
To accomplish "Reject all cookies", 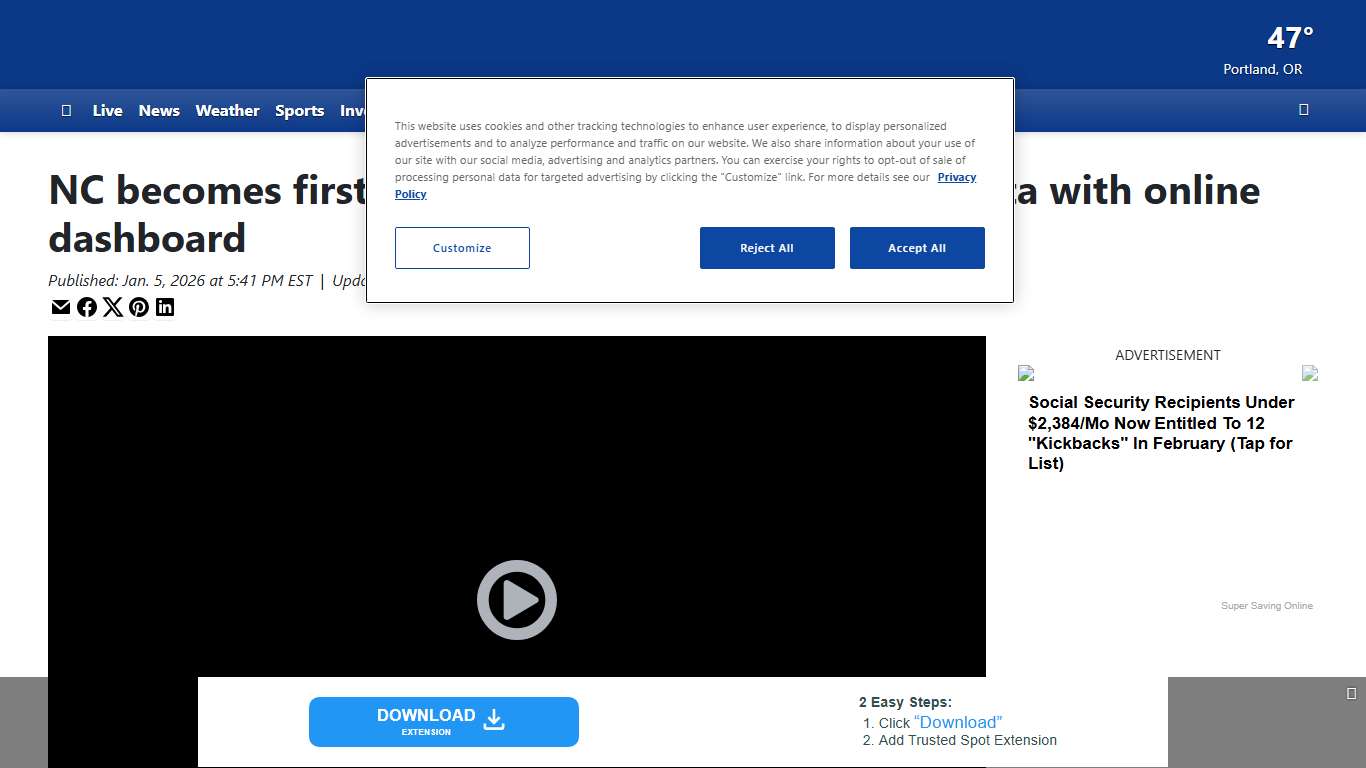I will tap(767, 248).
